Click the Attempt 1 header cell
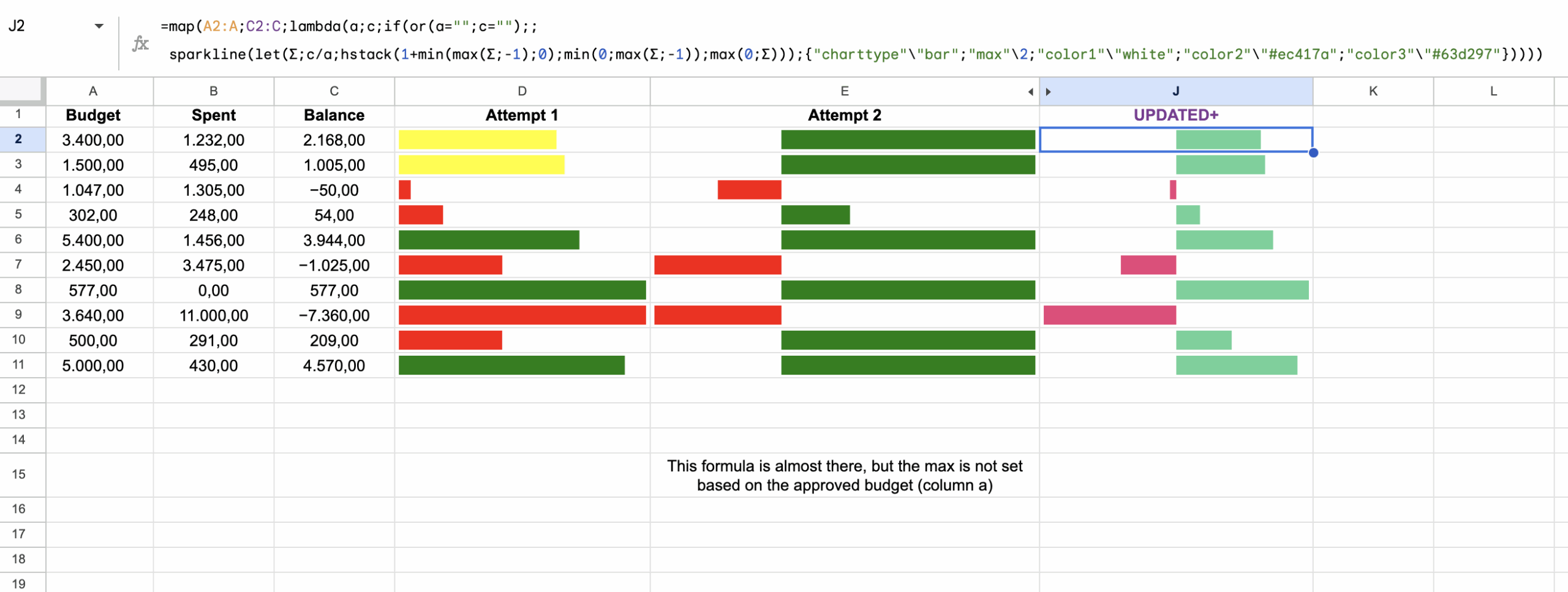1568x592 pixels. tap(522, 114)
